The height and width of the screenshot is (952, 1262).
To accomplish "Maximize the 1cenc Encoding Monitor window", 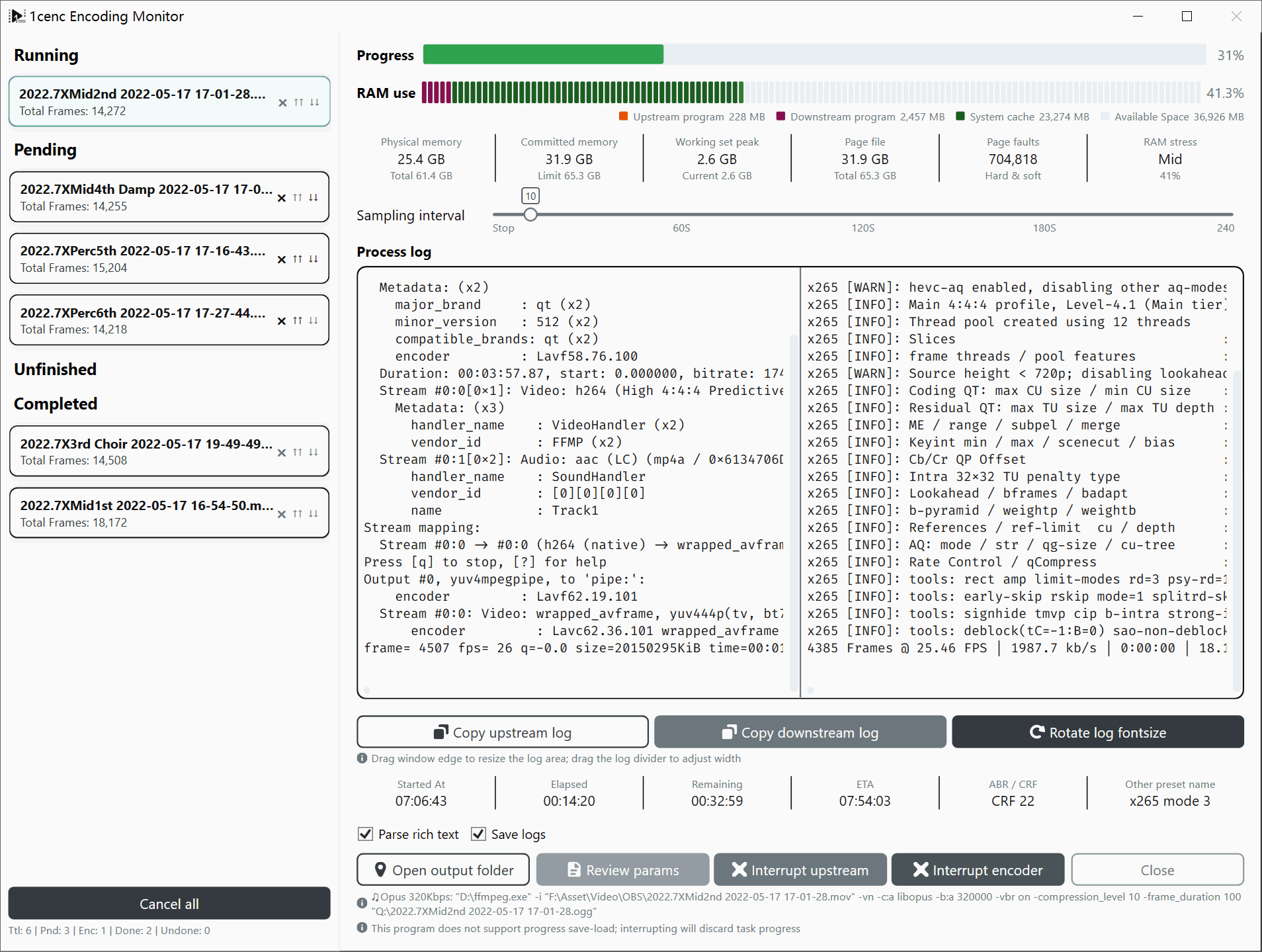I will tap(1187, 16).
